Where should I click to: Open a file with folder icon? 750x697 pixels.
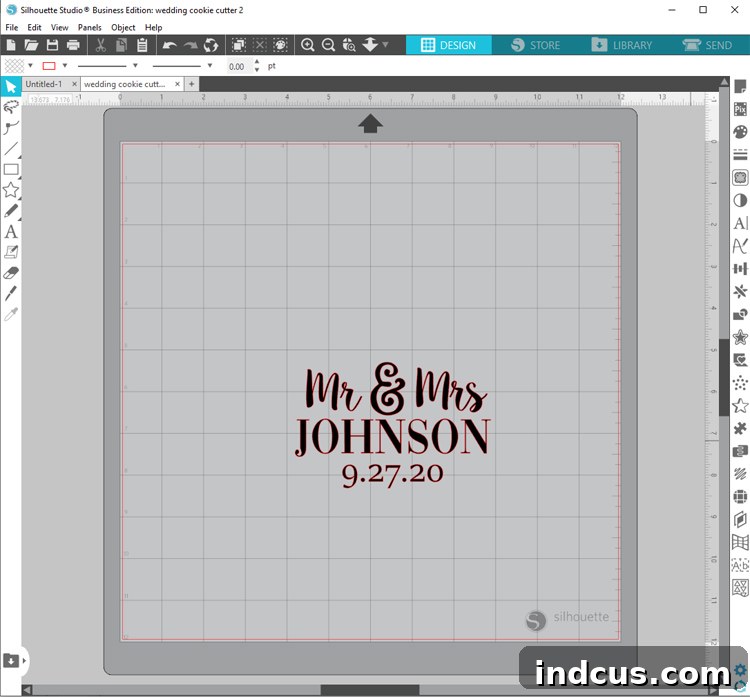click(31, 45)
